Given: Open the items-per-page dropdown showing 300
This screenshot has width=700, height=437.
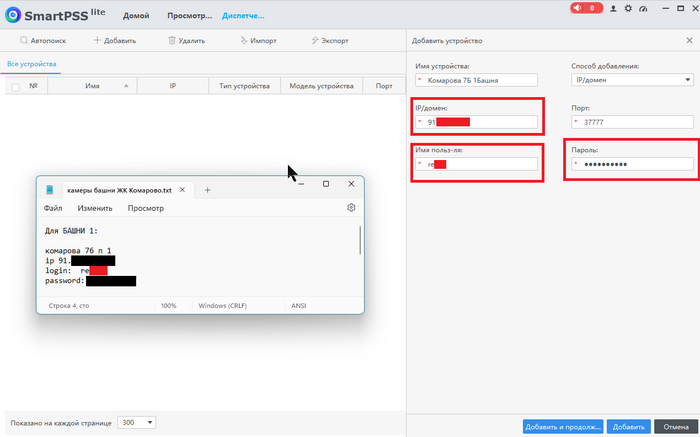Looking at the screenshot, I should tap(137, 422).
